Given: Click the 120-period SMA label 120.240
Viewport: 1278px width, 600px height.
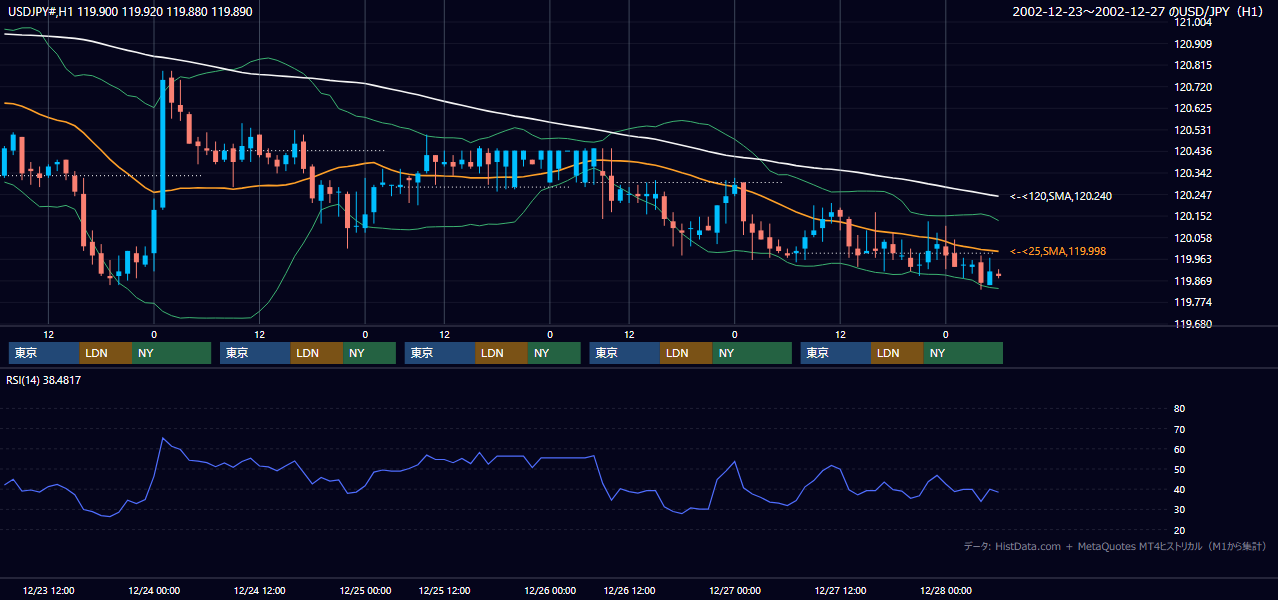Looking at the screenshot, I should [1061, 196].
